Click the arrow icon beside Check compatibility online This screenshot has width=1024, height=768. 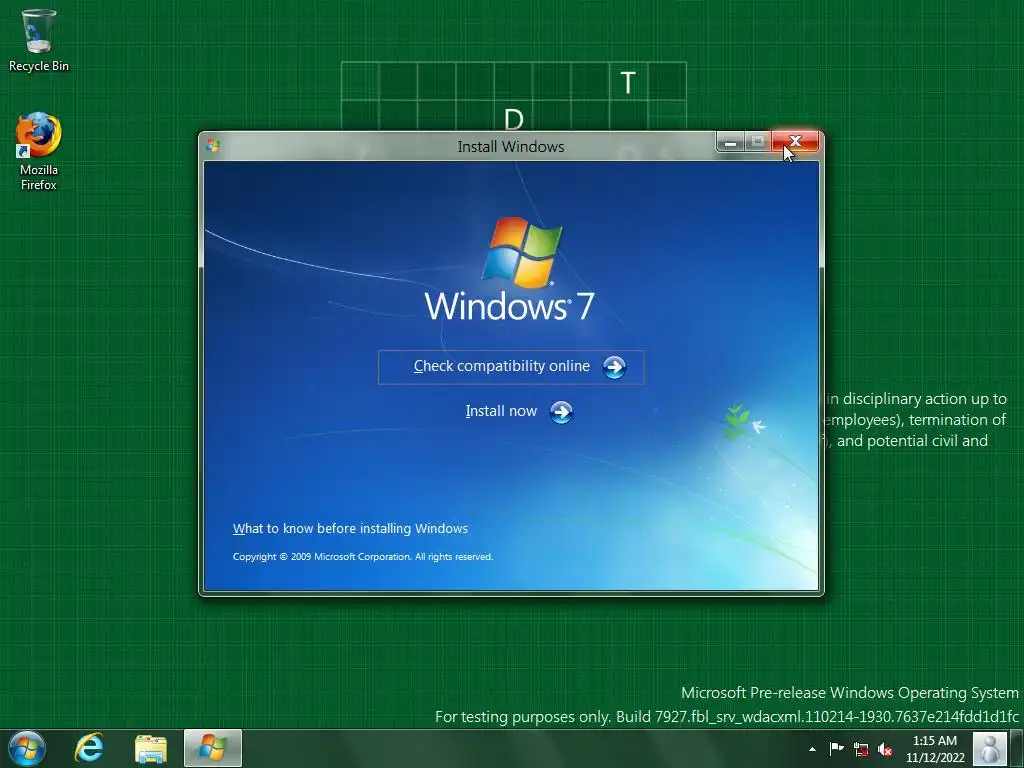tap(614, 367)
